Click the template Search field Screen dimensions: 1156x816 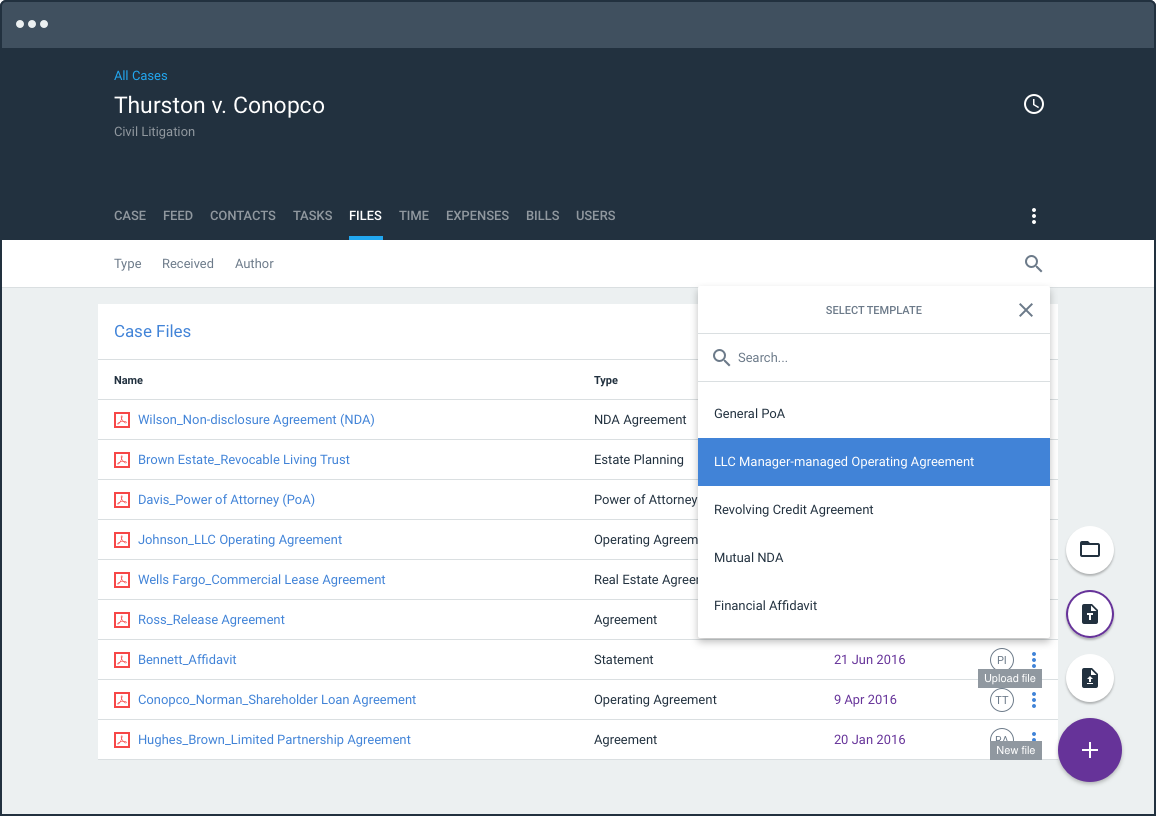(x=874, y=358)
